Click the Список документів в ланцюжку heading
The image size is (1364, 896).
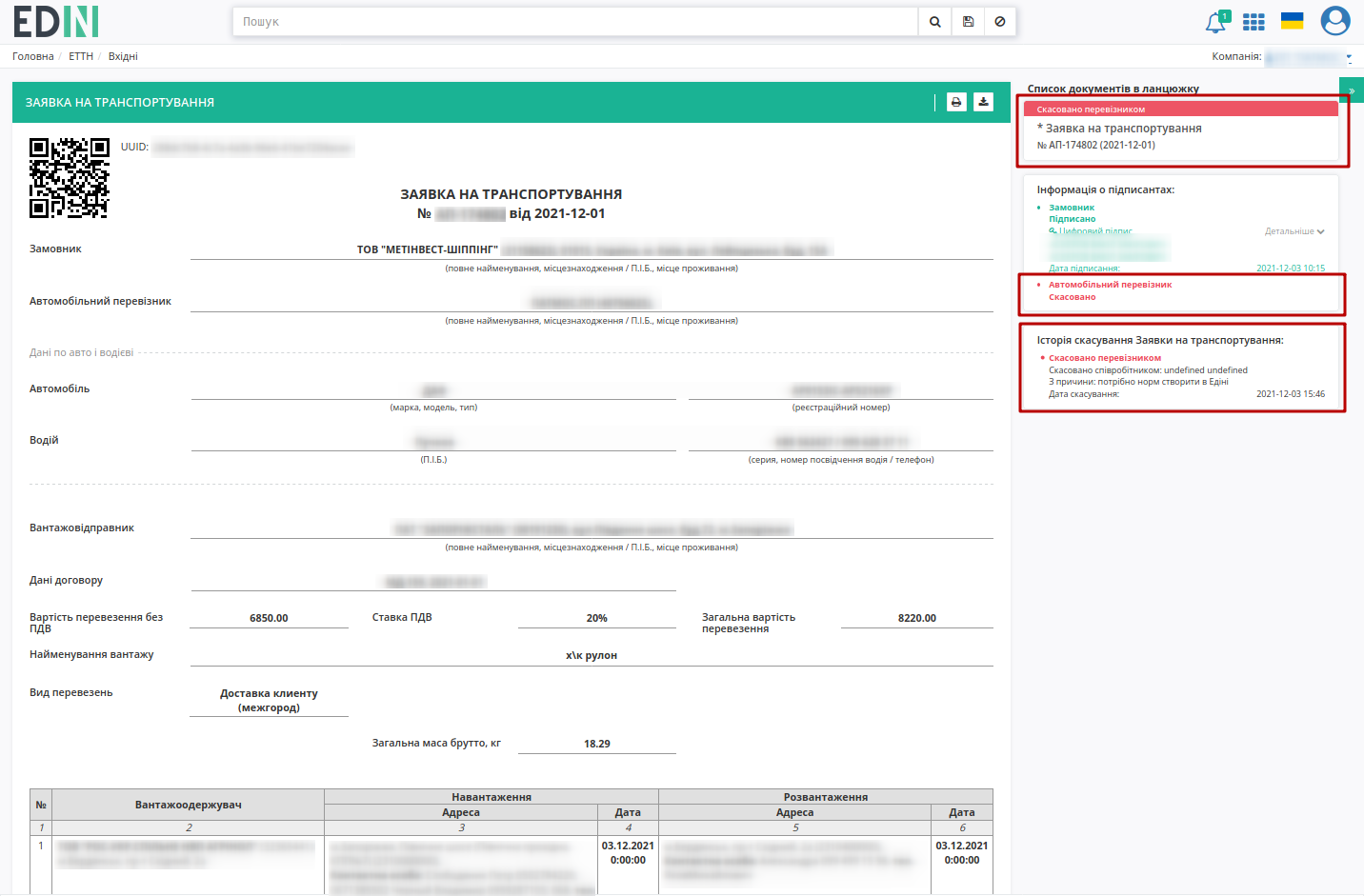coord(1113,89)
